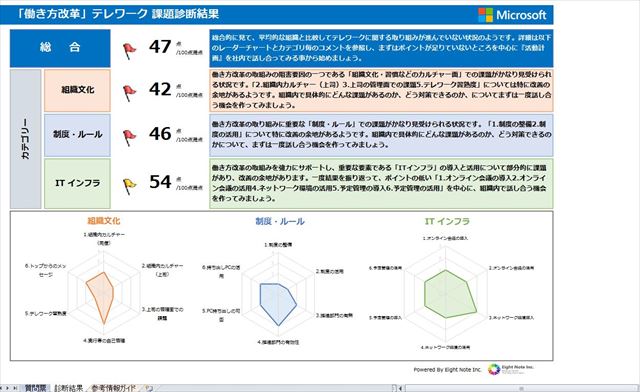The image size is (640, 392).
Task: Click the Eight Note Inc. colorful ring logo
Action: (494, 369)
